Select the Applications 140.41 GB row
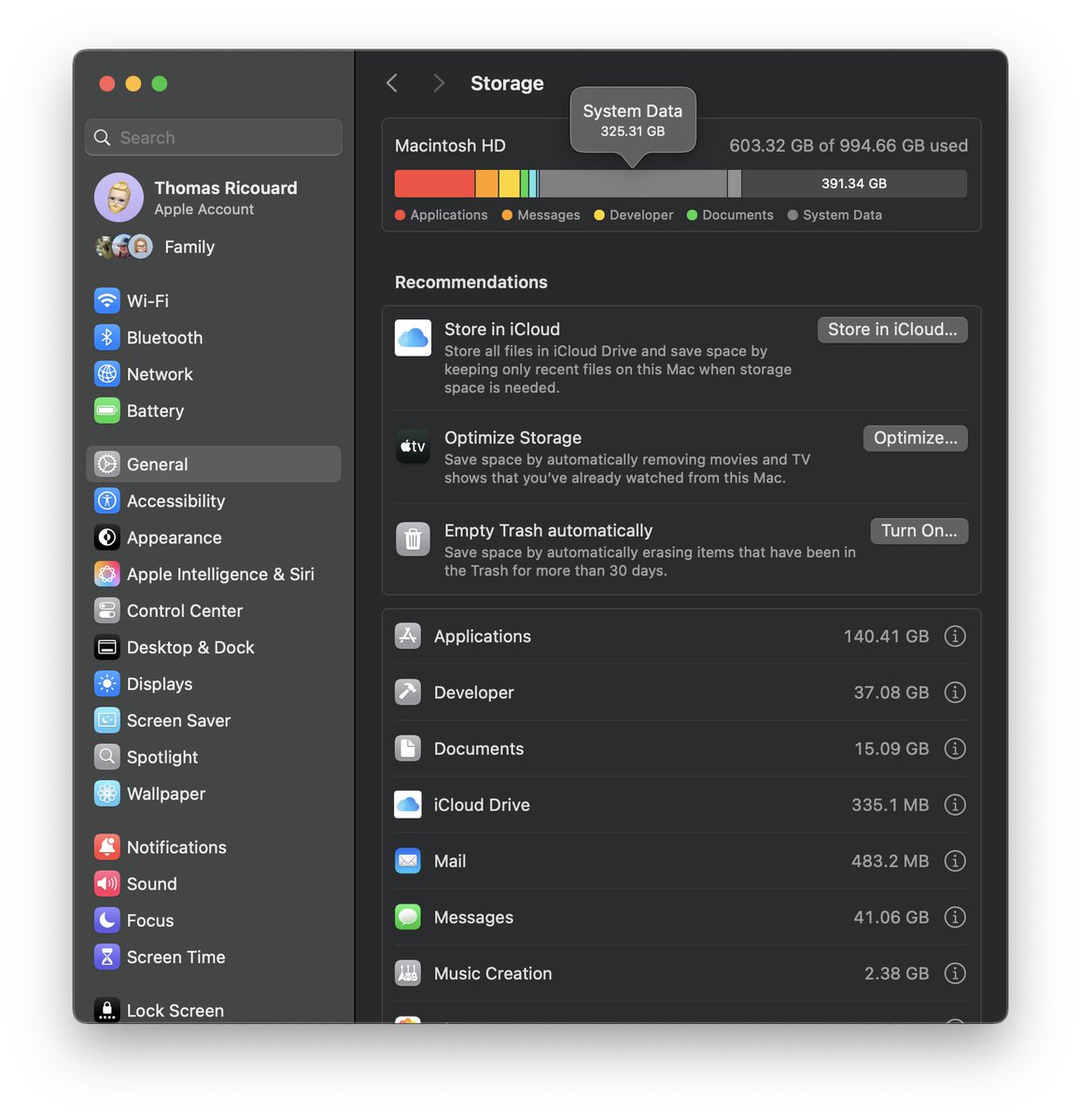This screenshot has height=1120, width=1081. click(681, 637)
